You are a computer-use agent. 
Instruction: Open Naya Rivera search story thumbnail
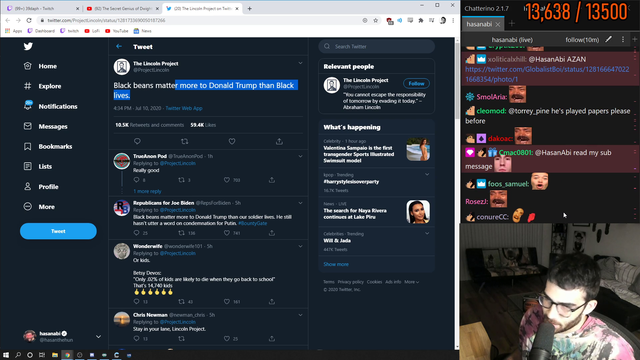[418, 211]
